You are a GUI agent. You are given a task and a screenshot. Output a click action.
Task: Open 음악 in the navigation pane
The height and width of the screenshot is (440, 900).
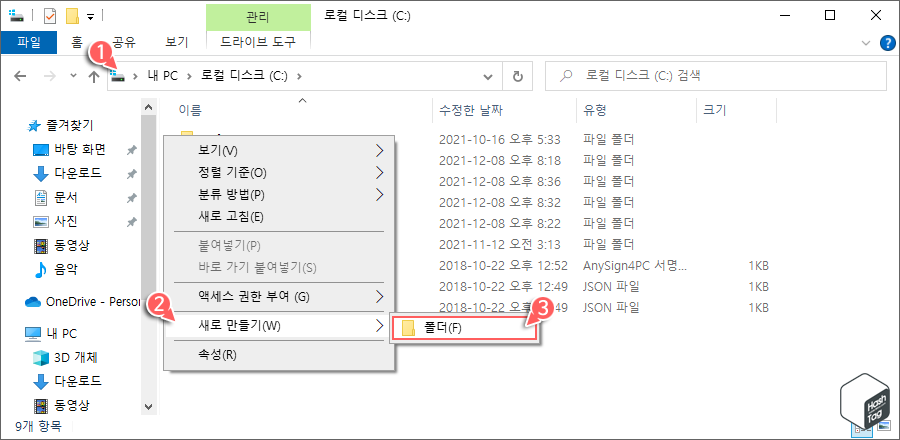65,269
